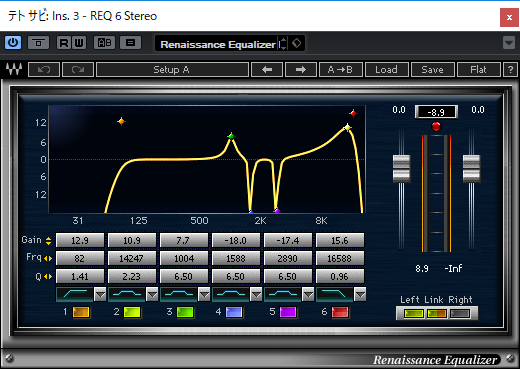Toggle band 6 red on/off button

[x=340, y=312]
